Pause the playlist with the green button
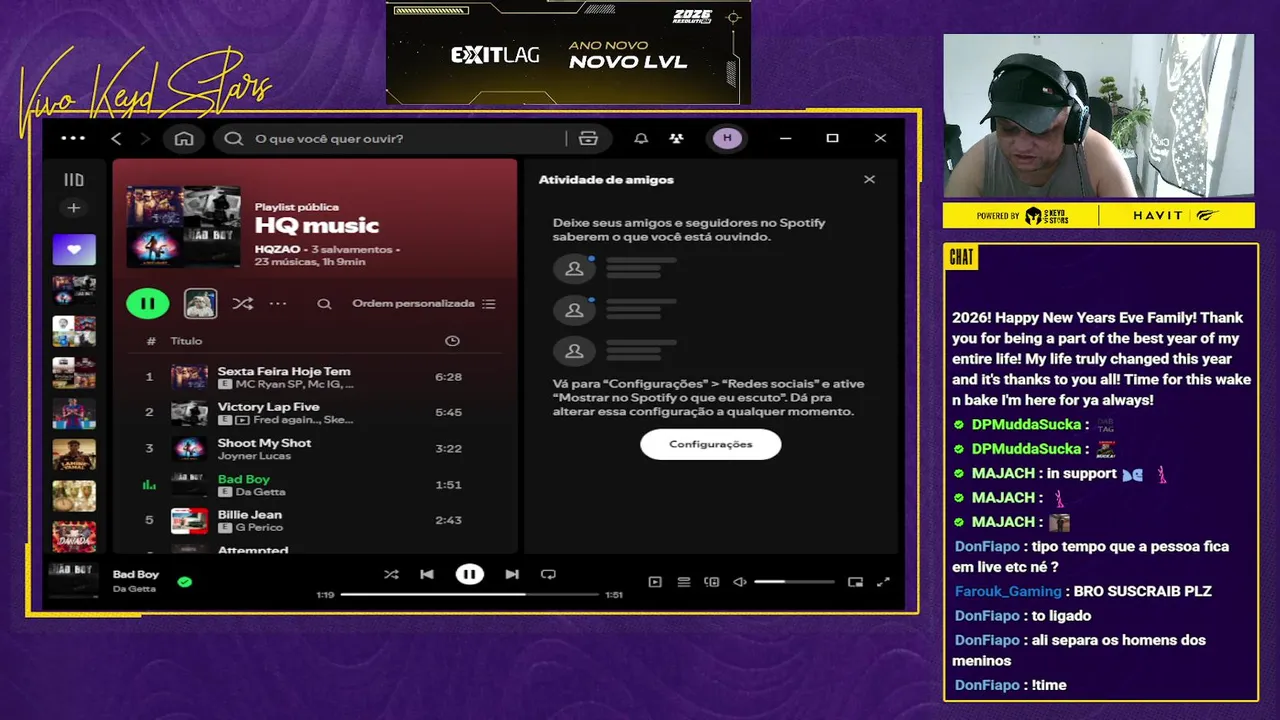 point(148,303)
